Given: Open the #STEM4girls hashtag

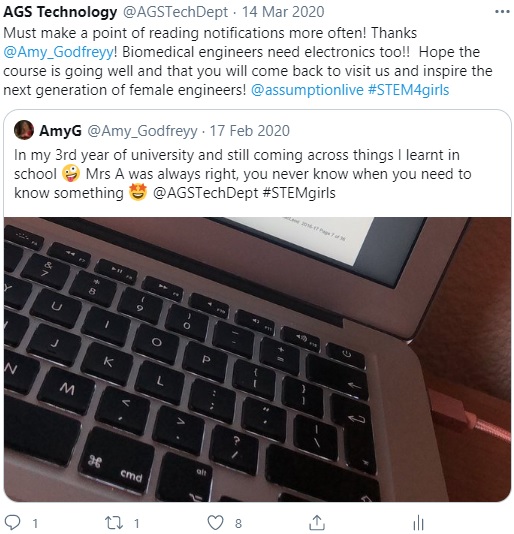Looking at the screenshot, I should click(x=408, y=90).
